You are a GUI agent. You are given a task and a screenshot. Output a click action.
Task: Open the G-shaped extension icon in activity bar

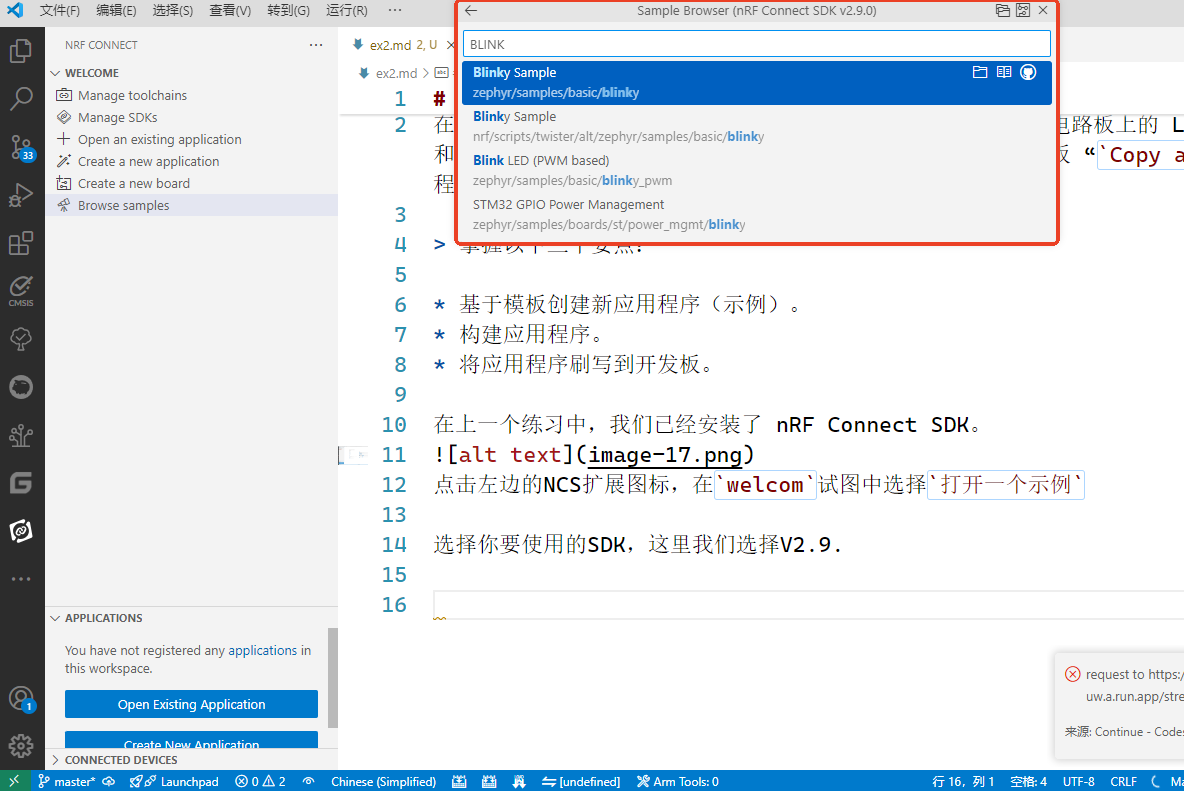click(21, 482)
